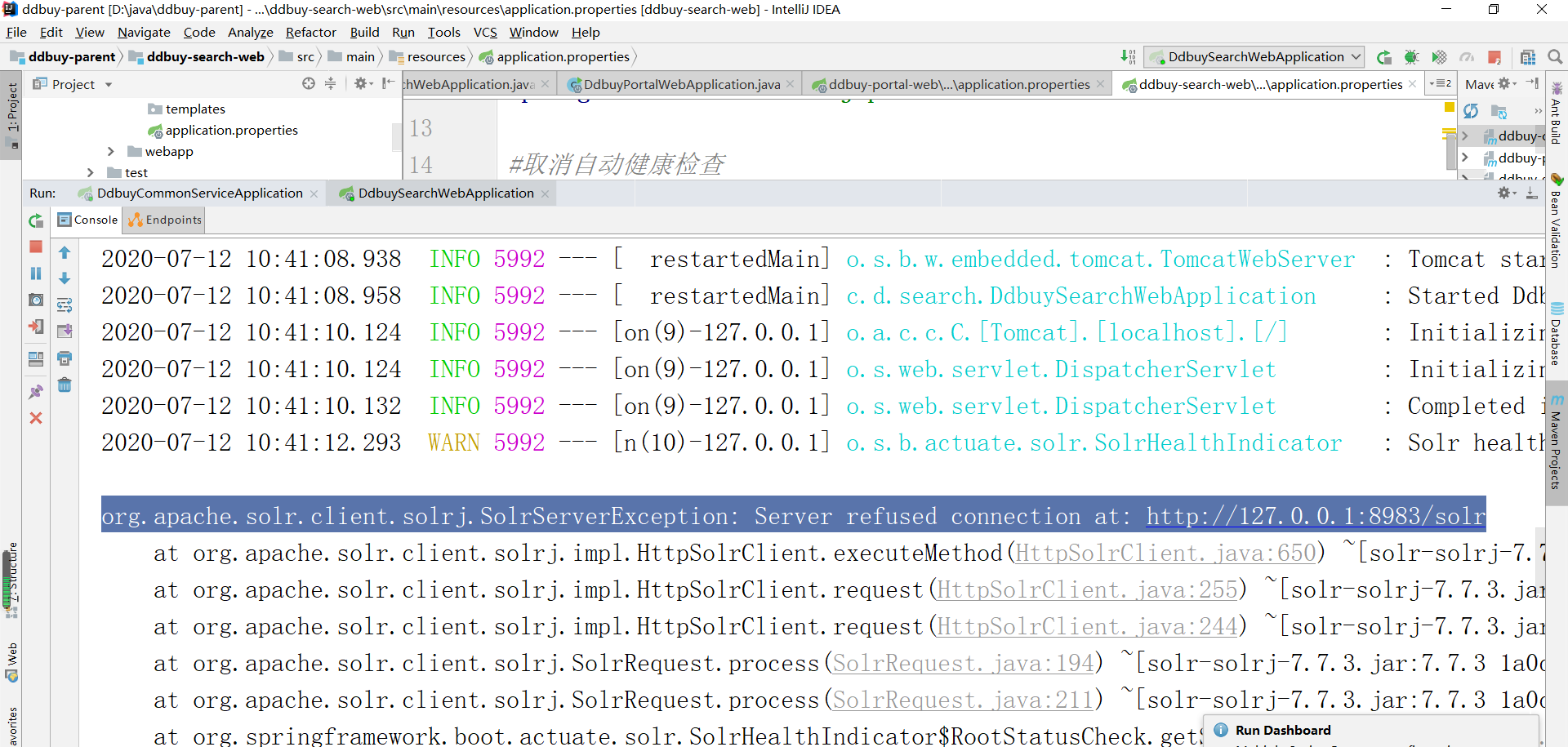The width and height of the screenshot is (1568, 747).
Task: Clear console output with the trash icon
Action: coord(65,385)
